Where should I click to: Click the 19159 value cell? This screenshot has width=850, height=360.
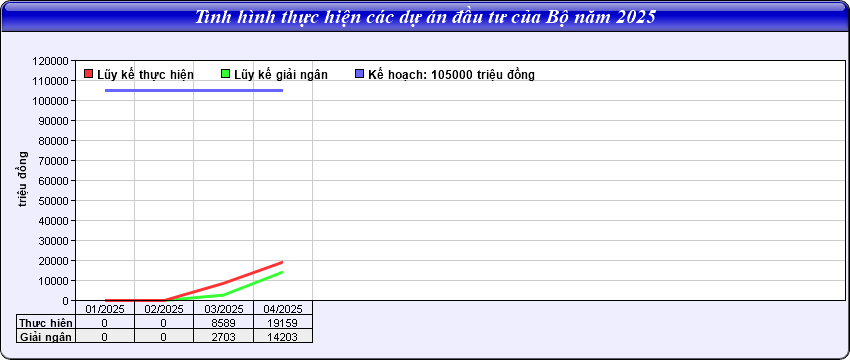282,323
